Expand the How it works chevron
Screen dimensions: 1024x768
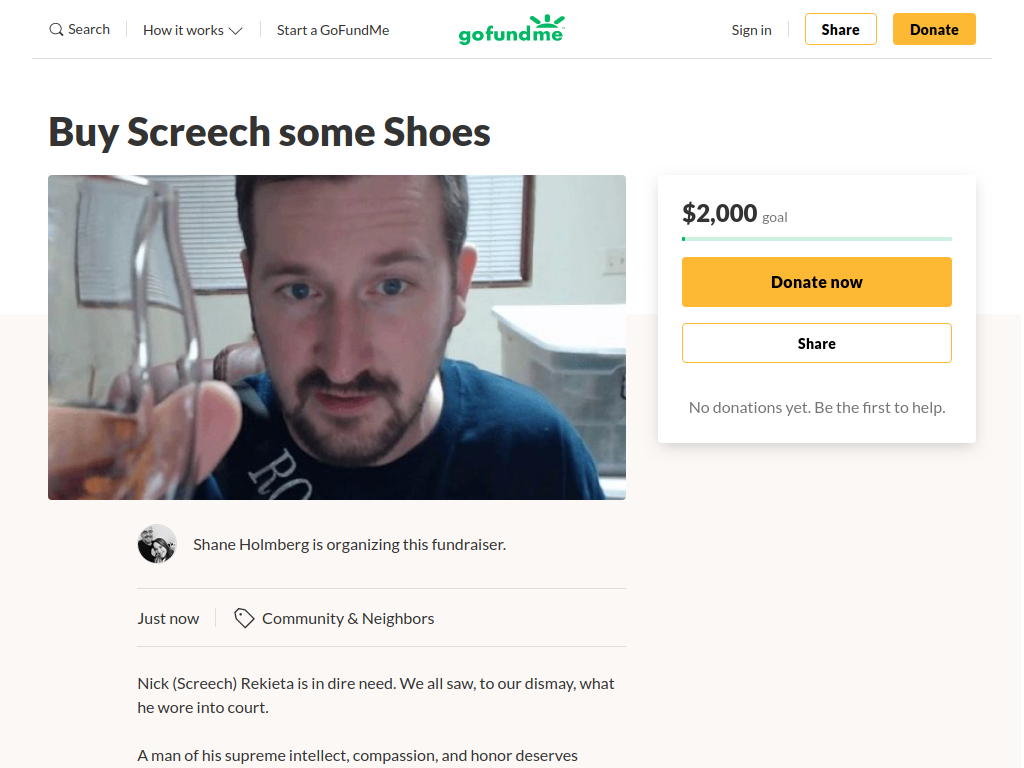[236, 31]
